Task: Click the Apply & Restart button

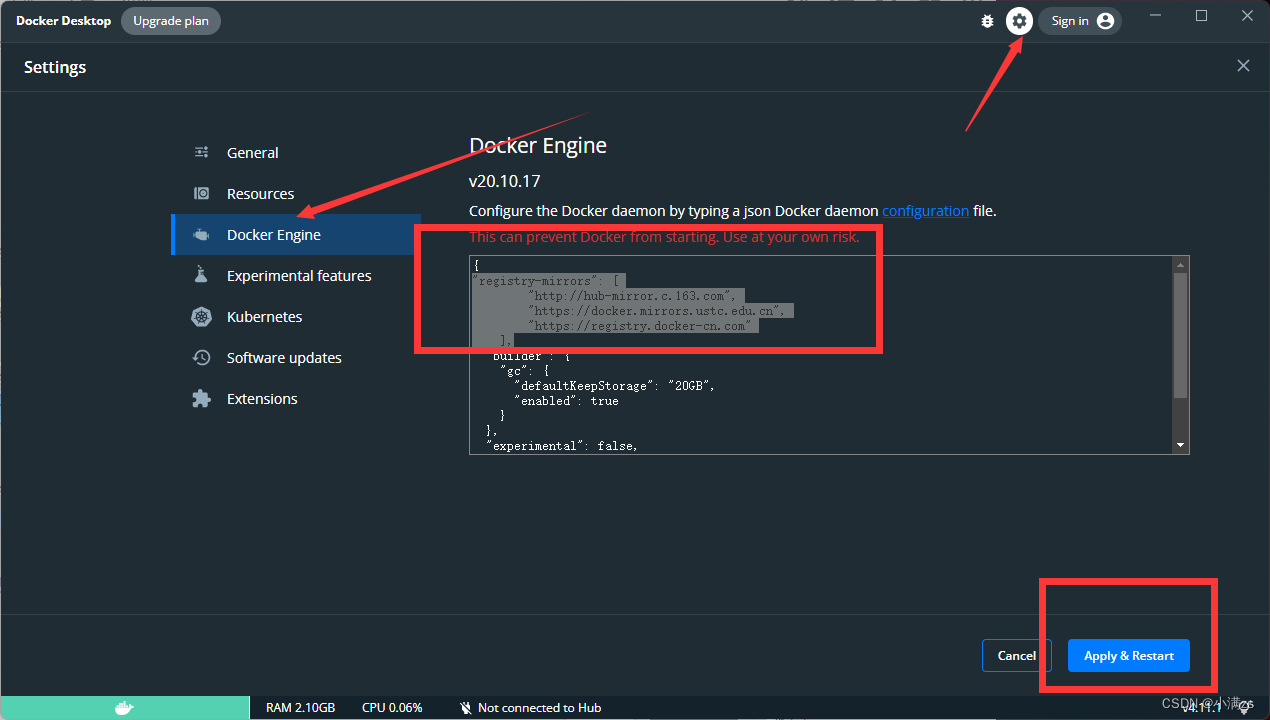Action: coord(1128,655)
